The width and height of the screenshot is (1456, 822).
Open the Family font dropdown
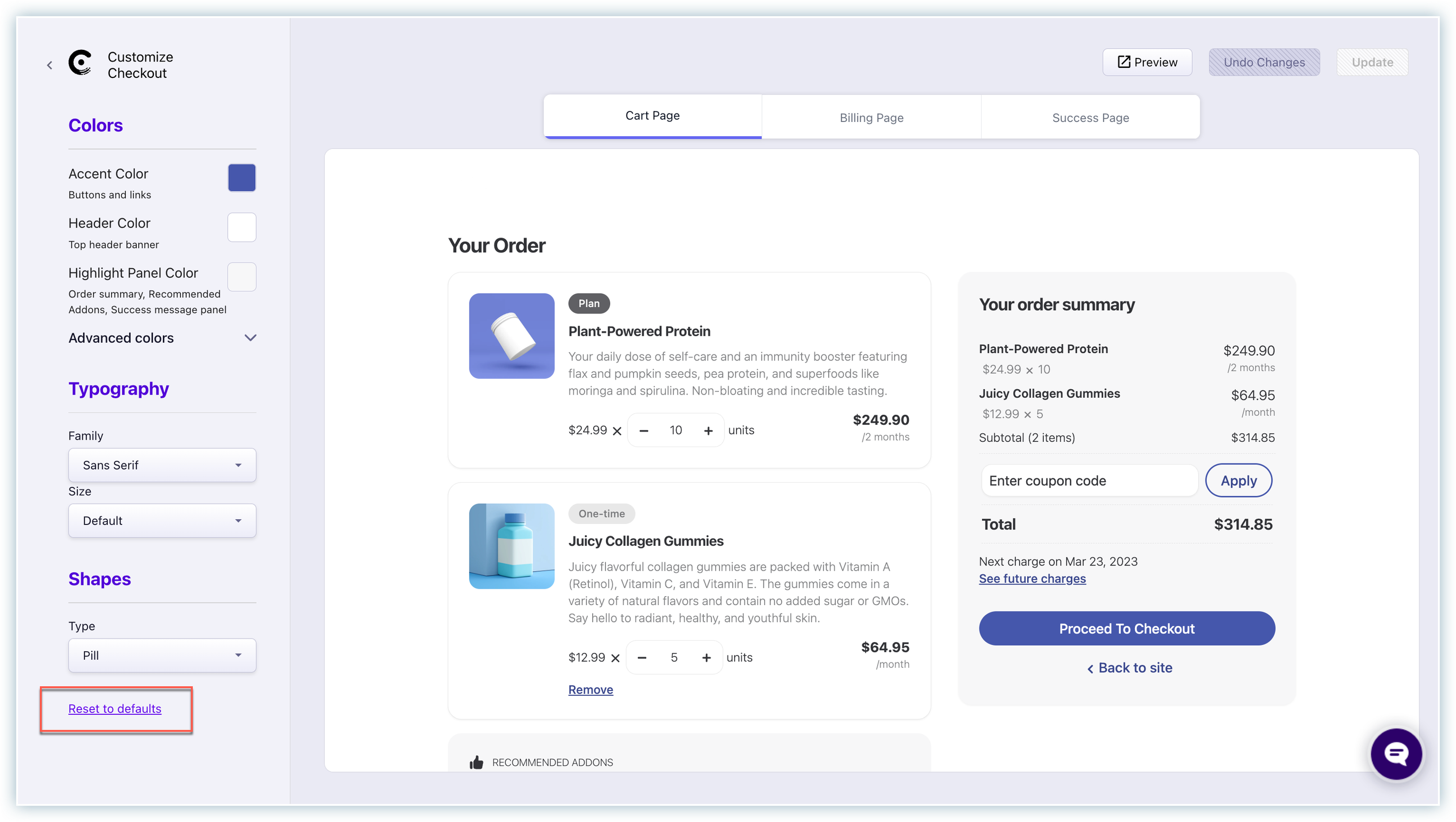click(x=162, y=465)
